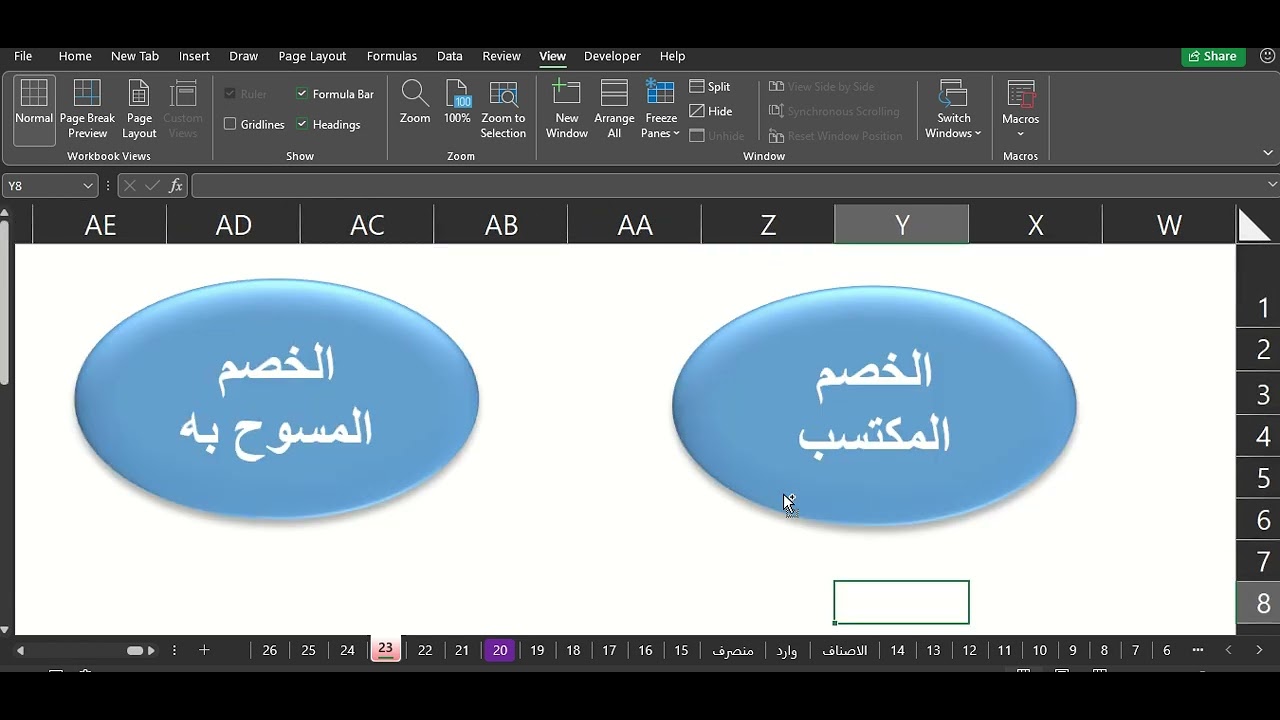Image resolution: width=1280 pixels, height=720 pixels.
Task: Open the Developer tab
Action: tap(612, 56)
